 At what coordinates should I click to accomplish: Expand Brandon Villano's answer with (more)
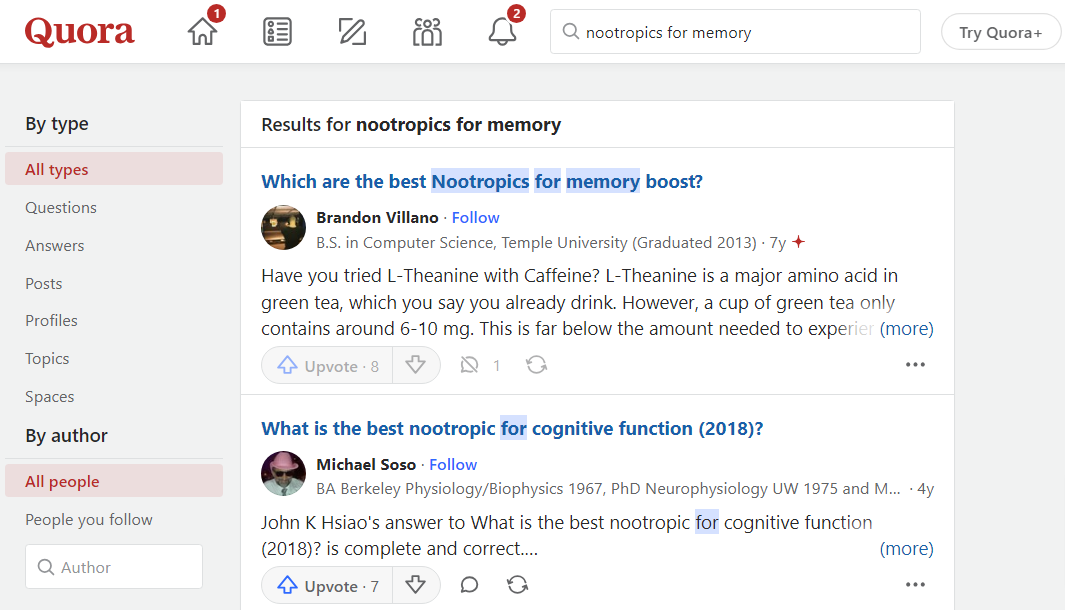pyautogui.click(x=906, y=329)
